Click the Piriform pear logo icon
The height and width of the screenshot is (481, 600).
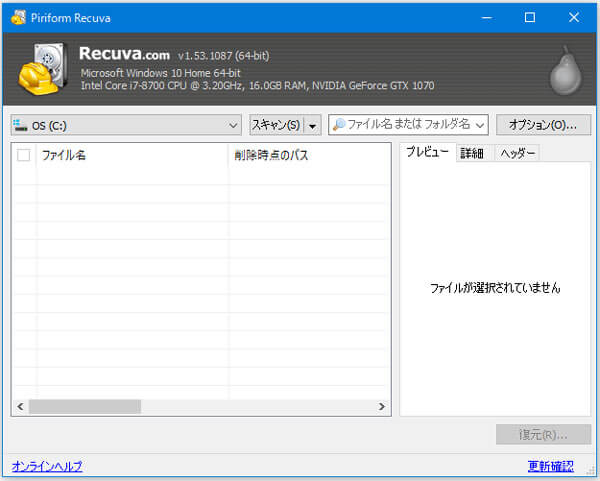pyautogui.click(x=562, y=70)
